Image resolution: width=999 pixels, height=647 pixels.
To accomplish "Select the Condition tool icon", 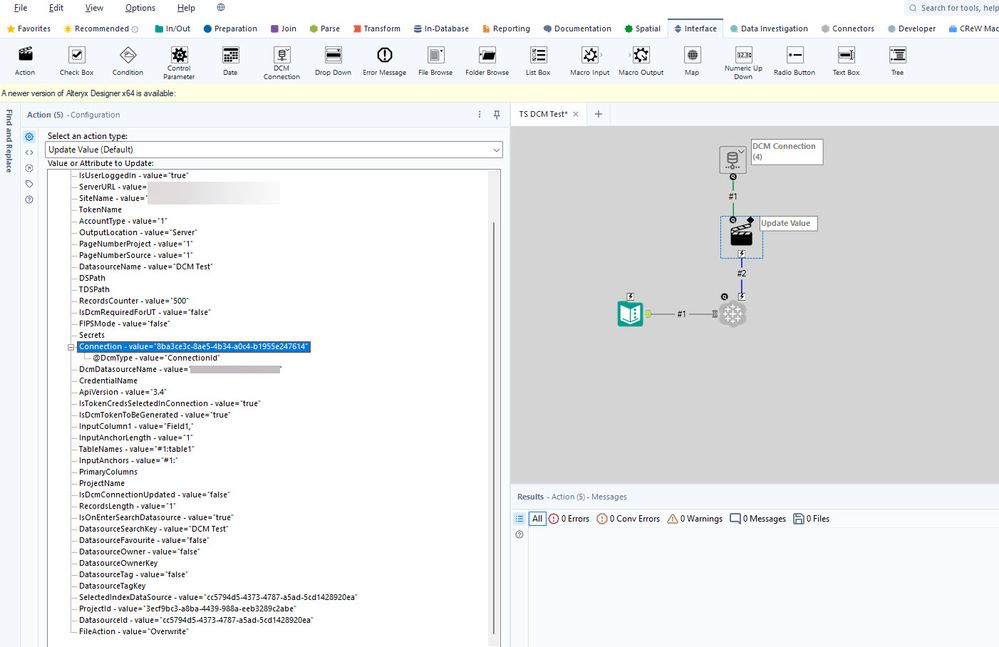I will 127,60.
